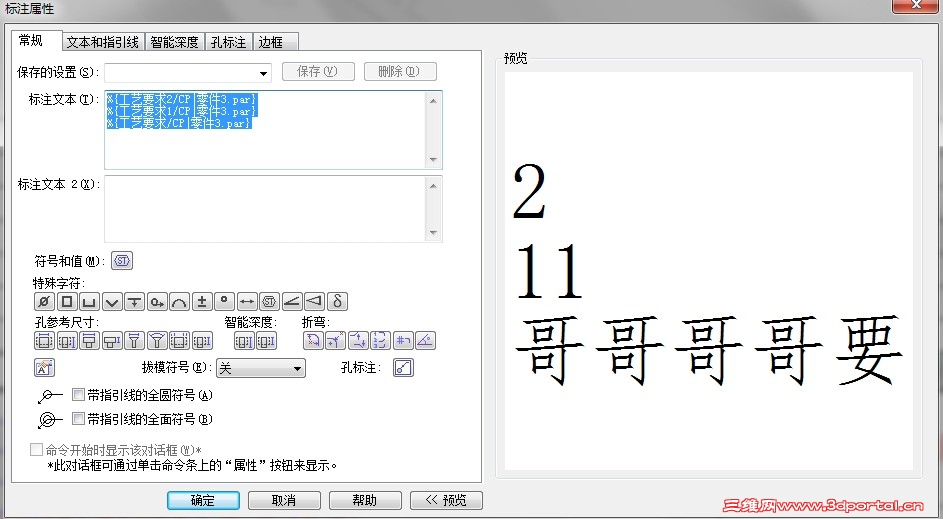Open the 孔标注 tab
The image size is (943, 519).
tap(229, 42)
